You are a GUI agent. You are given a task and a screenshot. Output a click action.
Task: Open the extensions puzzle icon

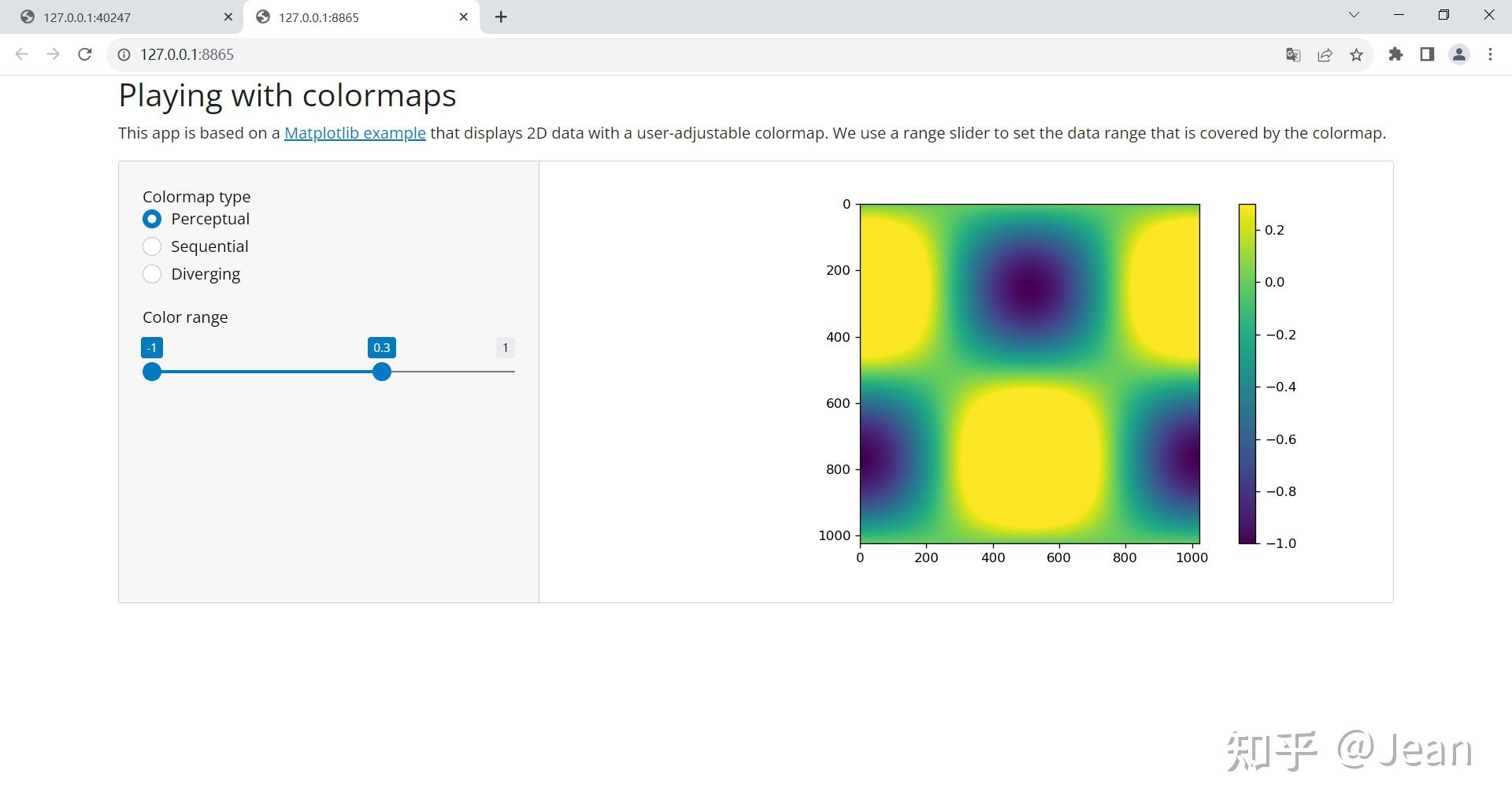click(x=1395, y=54)
